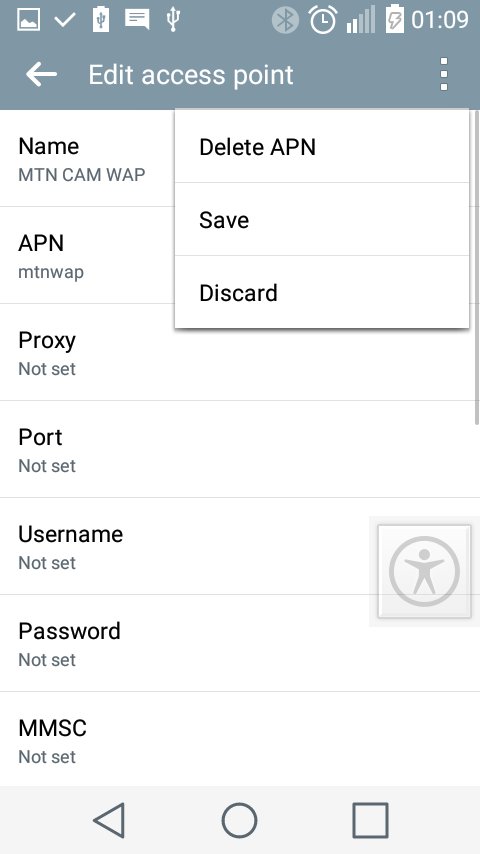
Task: Choose Save in the overflow menu
Action: (321, 219)
